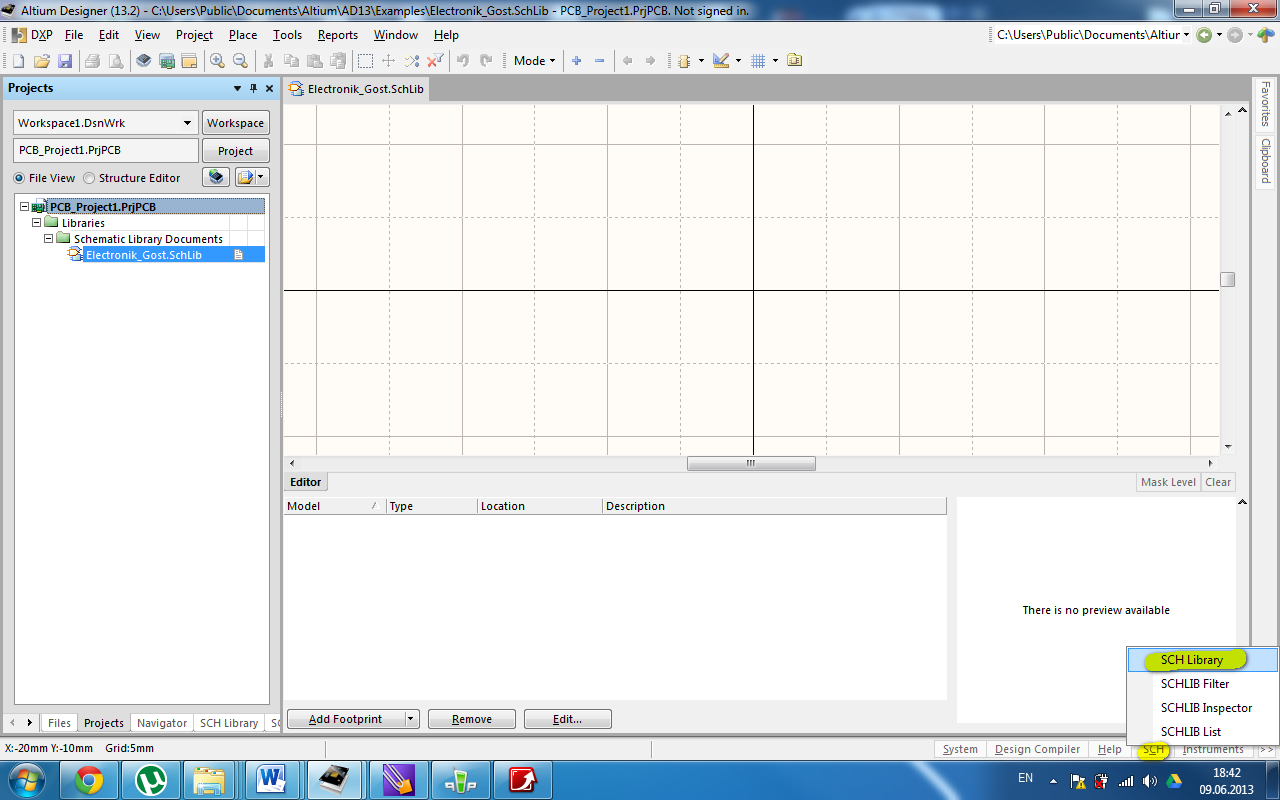Choose SCHLIB List from popup
Viewport: 1280px width, 800px height.
[1202, 732]
